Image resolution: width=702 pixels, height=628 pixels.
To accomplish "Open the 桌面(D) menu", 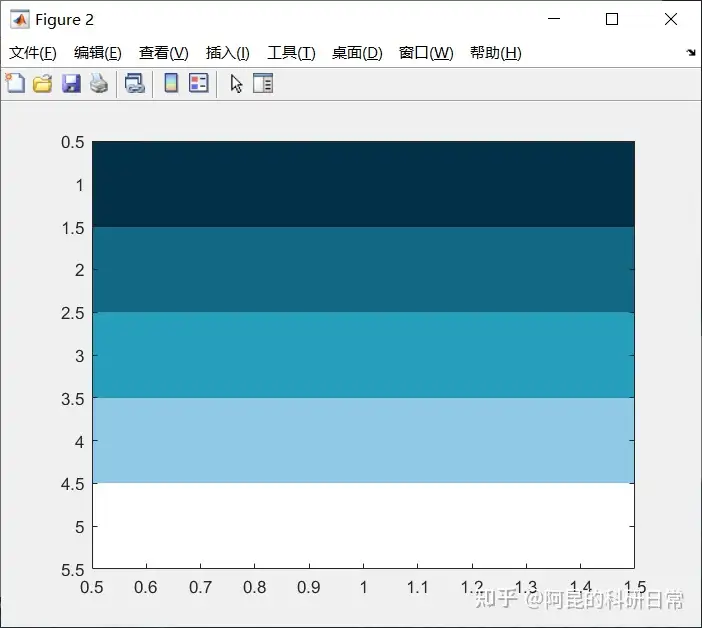I will click(x=357, y=53).
